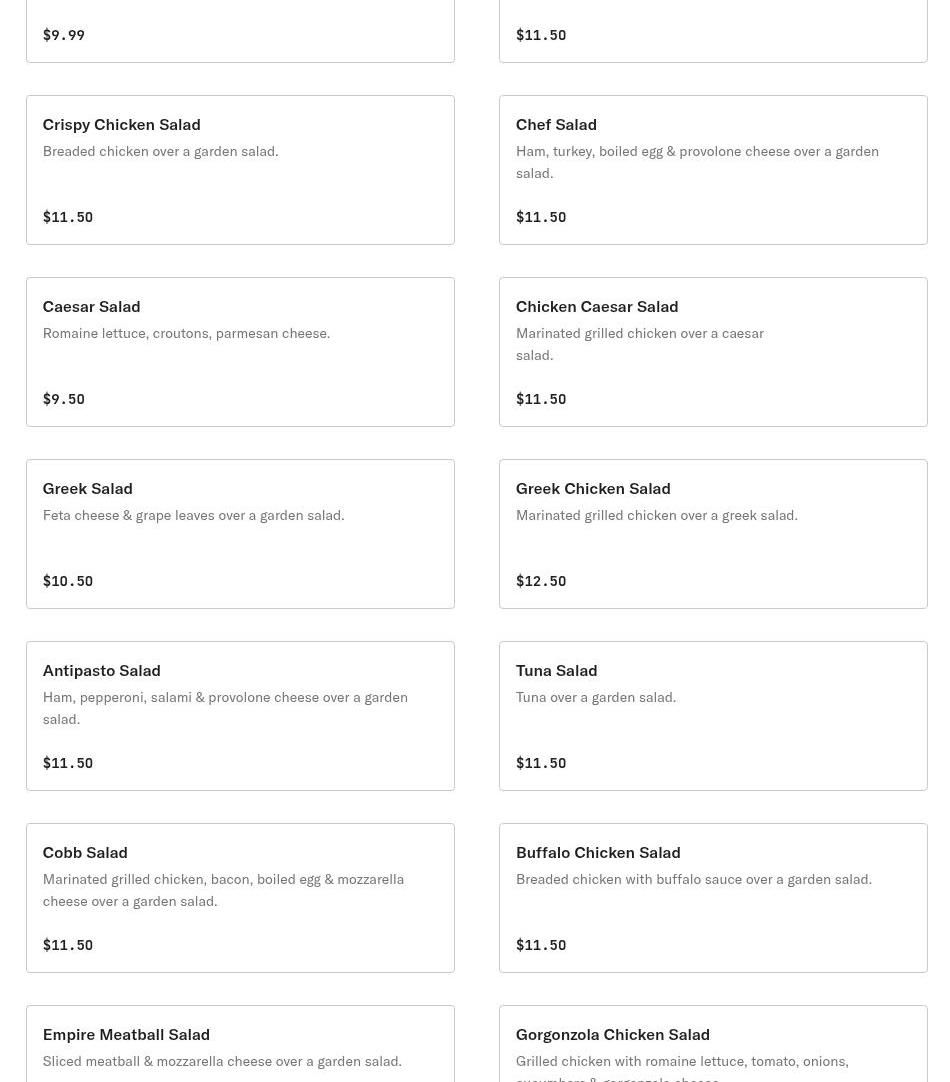Open the Crispy Chicken Salad item

(240, 170)
